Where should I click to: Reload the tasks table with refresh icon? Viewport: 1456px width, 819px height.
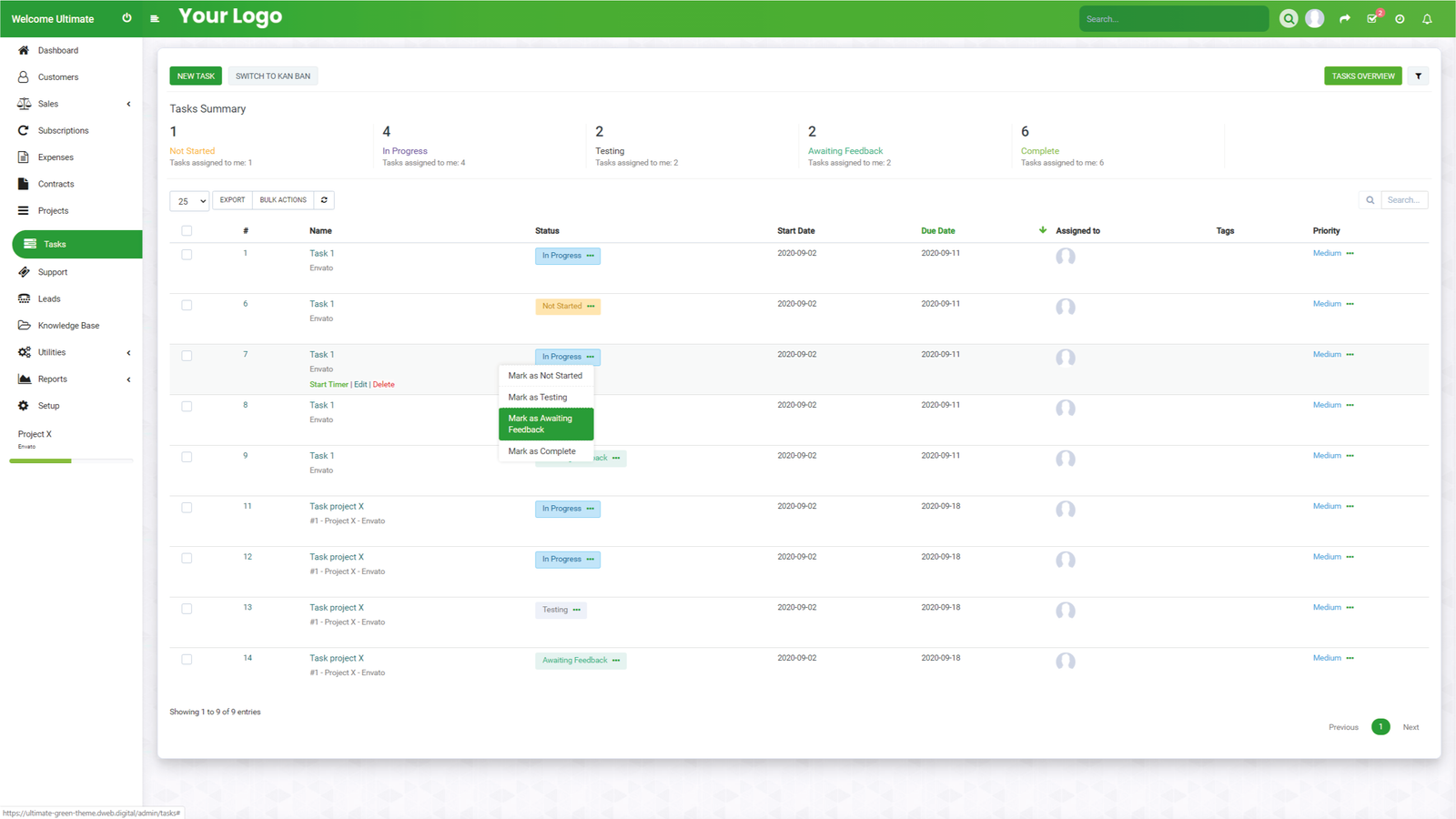(324, 200)
